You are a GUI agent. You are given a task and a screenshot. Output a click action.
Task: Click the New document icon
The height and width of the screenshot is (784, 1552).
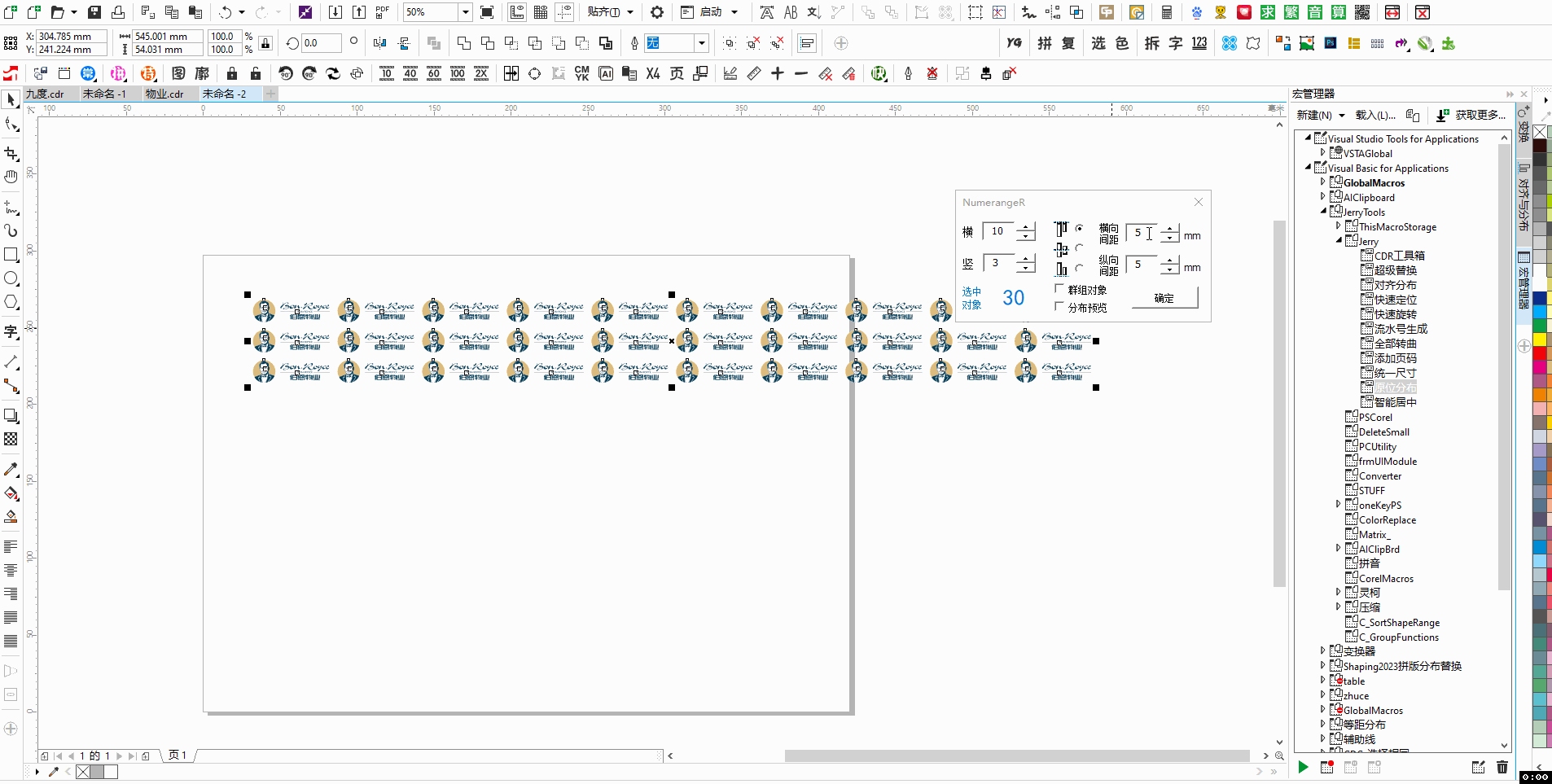[11, 12]
